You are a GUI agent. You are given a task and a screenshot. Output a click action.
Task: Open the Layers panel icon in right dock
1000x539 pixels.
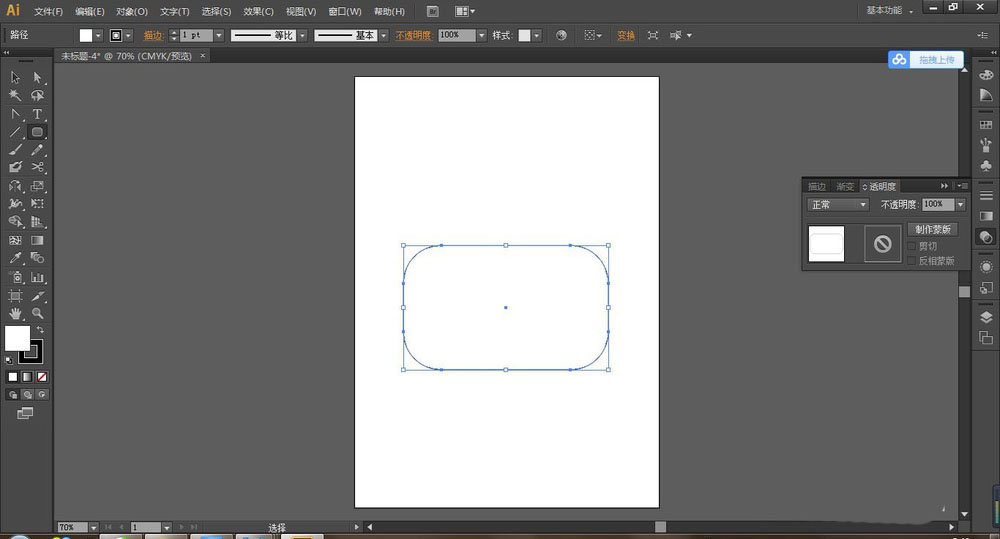tap(986, 317)
